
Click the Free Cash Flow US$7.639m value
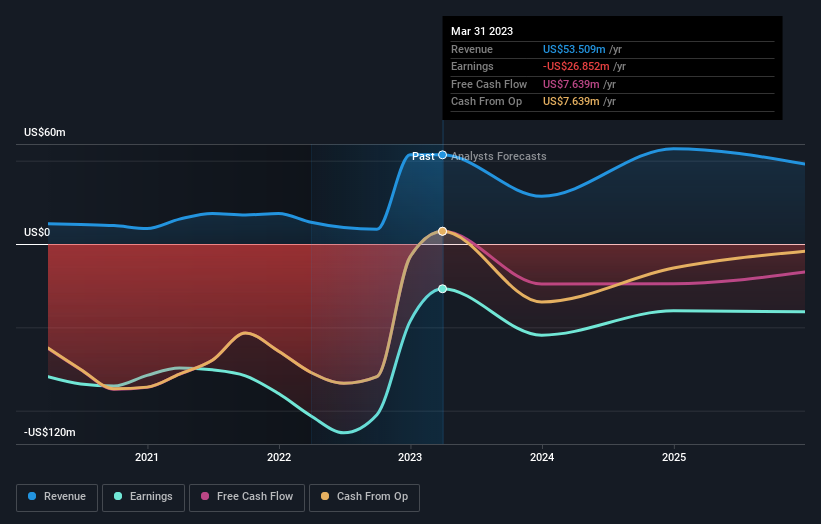point(571,84)
